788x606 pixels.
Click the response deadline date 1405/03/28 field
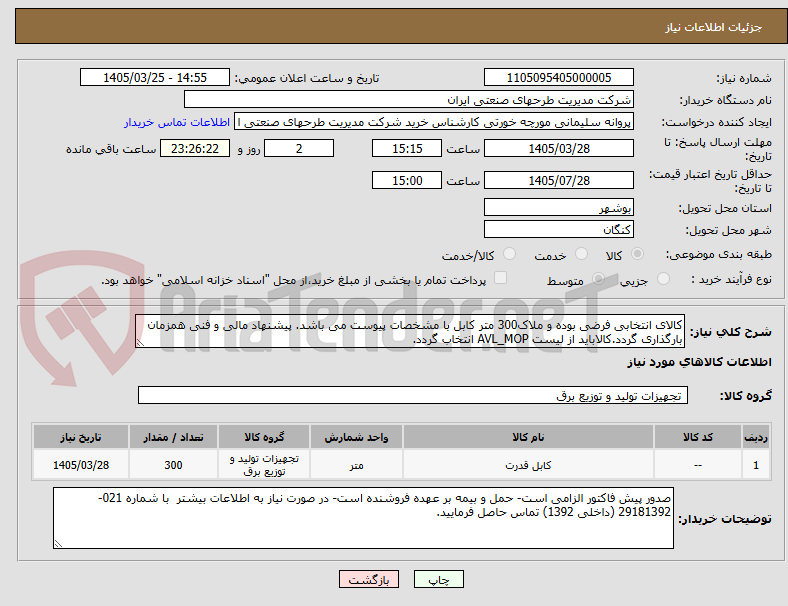[558, 148]
